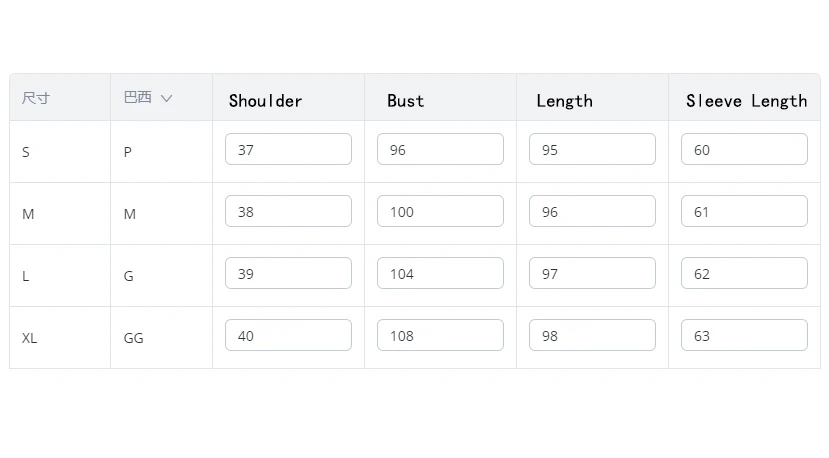Edit the Shoulder value 38 for size M

[288, 212]
